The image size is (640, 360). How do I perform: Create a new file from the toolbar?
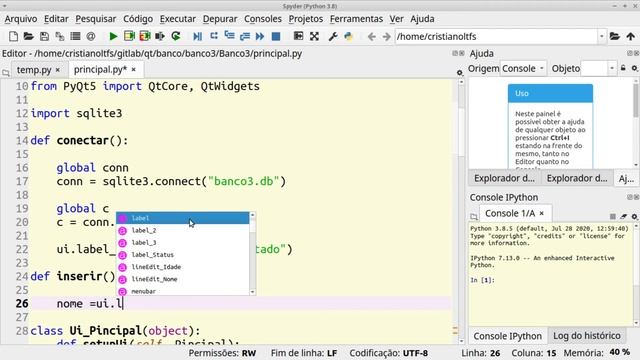point(13,36)
